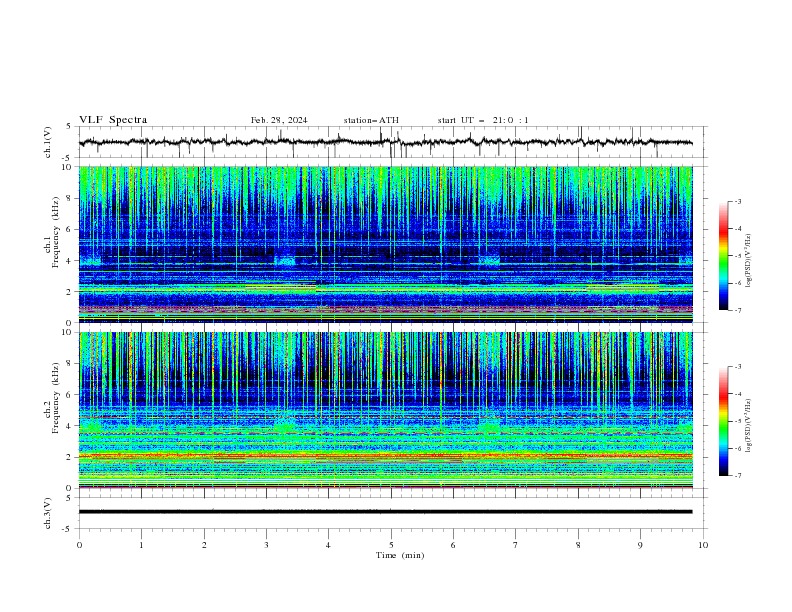Image resolution: width=792 pixels, height=612 pixels.
Task: Select the ch.2 colorbar "log(PSD)(V²/Hz)" label
Action: 749,426
